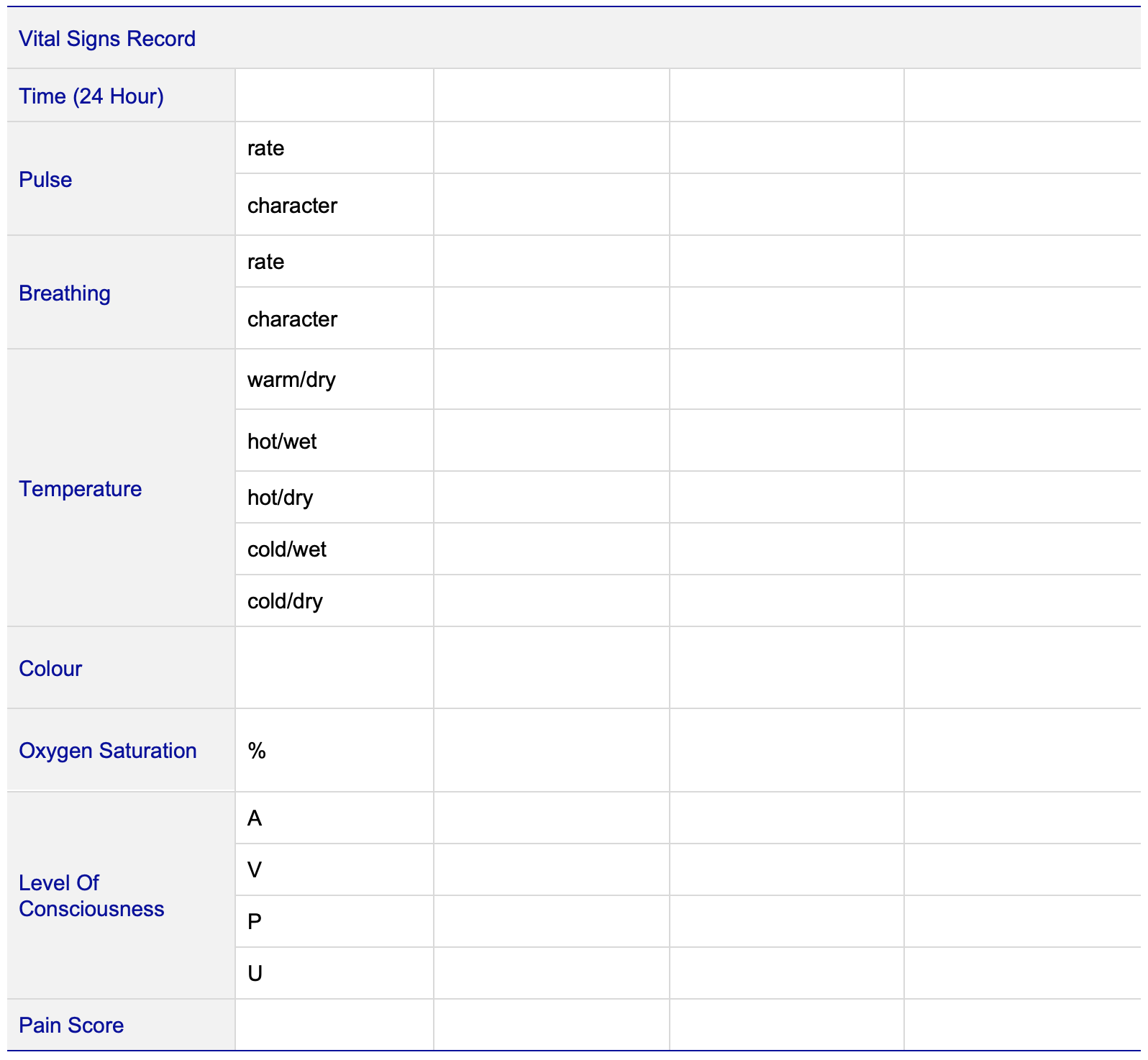This screenshot has width=1148, height=1060.
Task: Click empty cell directly right of Pain Score
Action: [x=334, y=1025]
